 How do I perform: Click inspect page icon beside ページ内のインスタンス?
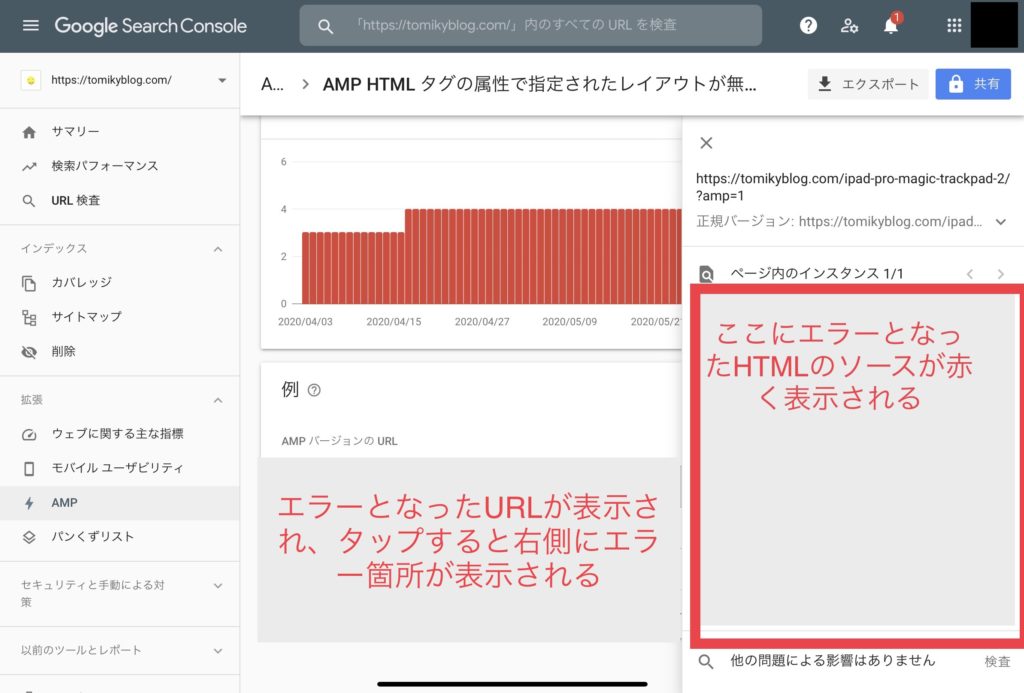(706, 274)
